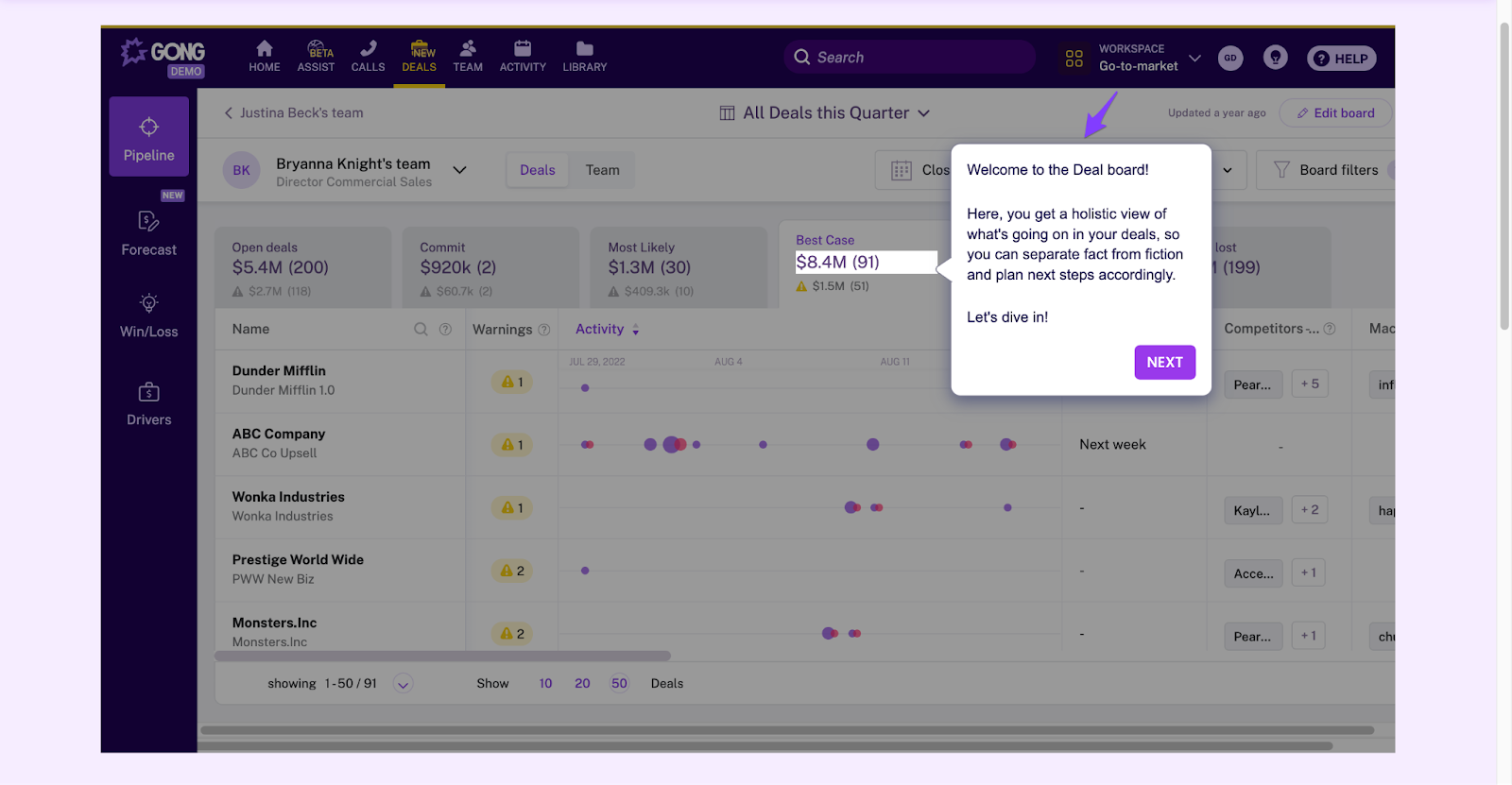The width and height of the screenshot is (1512, 785).
Task: Show 10 deals per page
Action: click(x=545, y=683)
